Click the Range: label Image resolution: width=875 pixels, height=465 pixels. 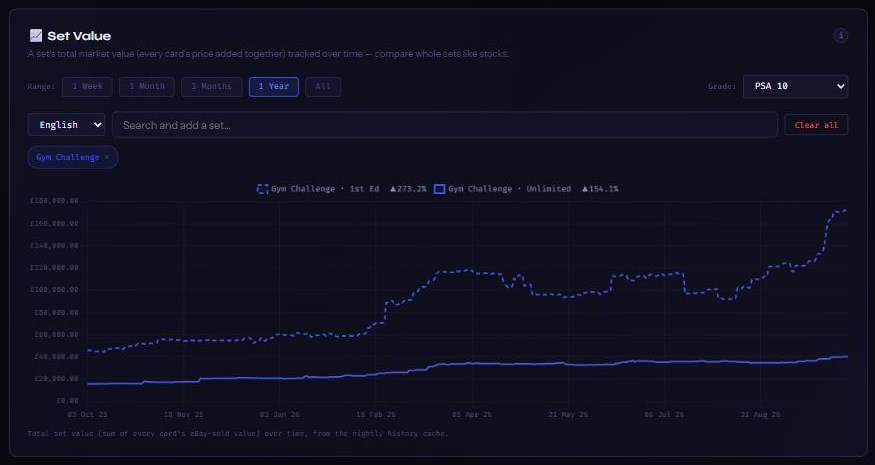41,87
